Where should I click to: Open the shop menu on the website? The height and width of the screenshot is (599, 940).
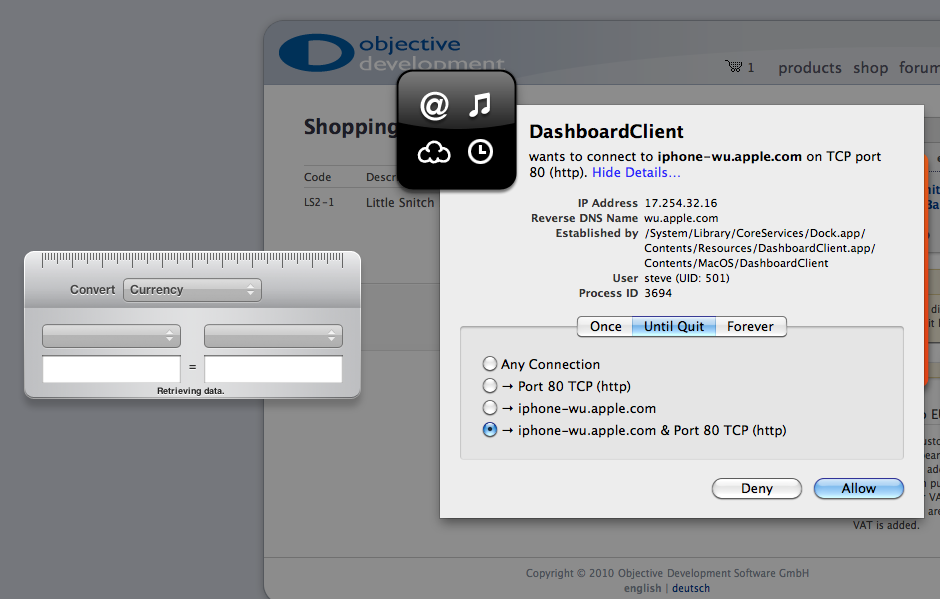tap(870, 68)
